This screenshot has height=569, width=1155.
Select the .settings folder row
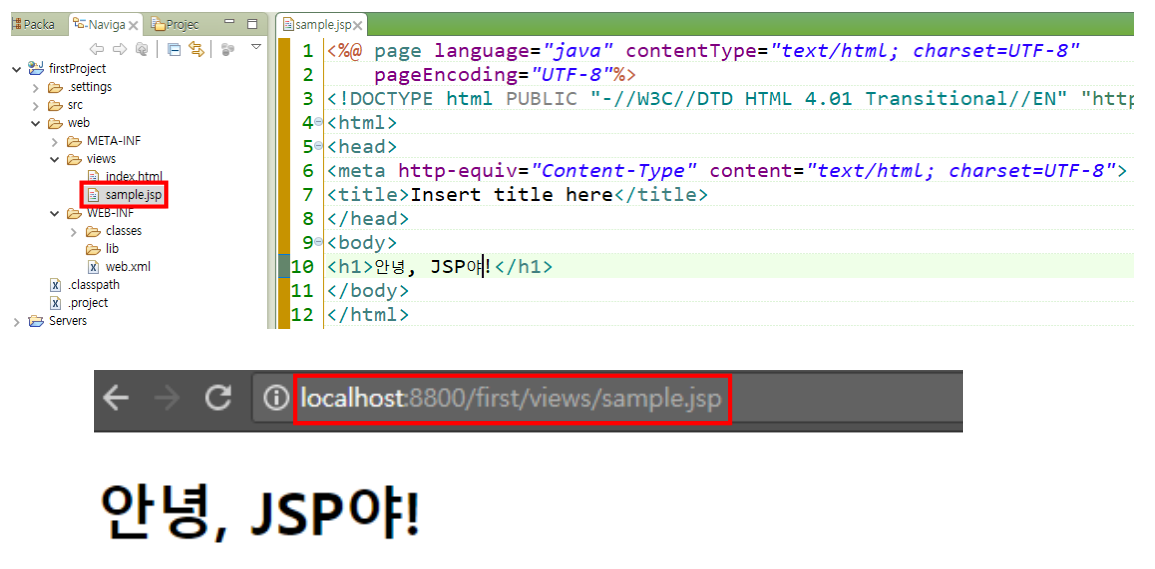click(89, 87)
